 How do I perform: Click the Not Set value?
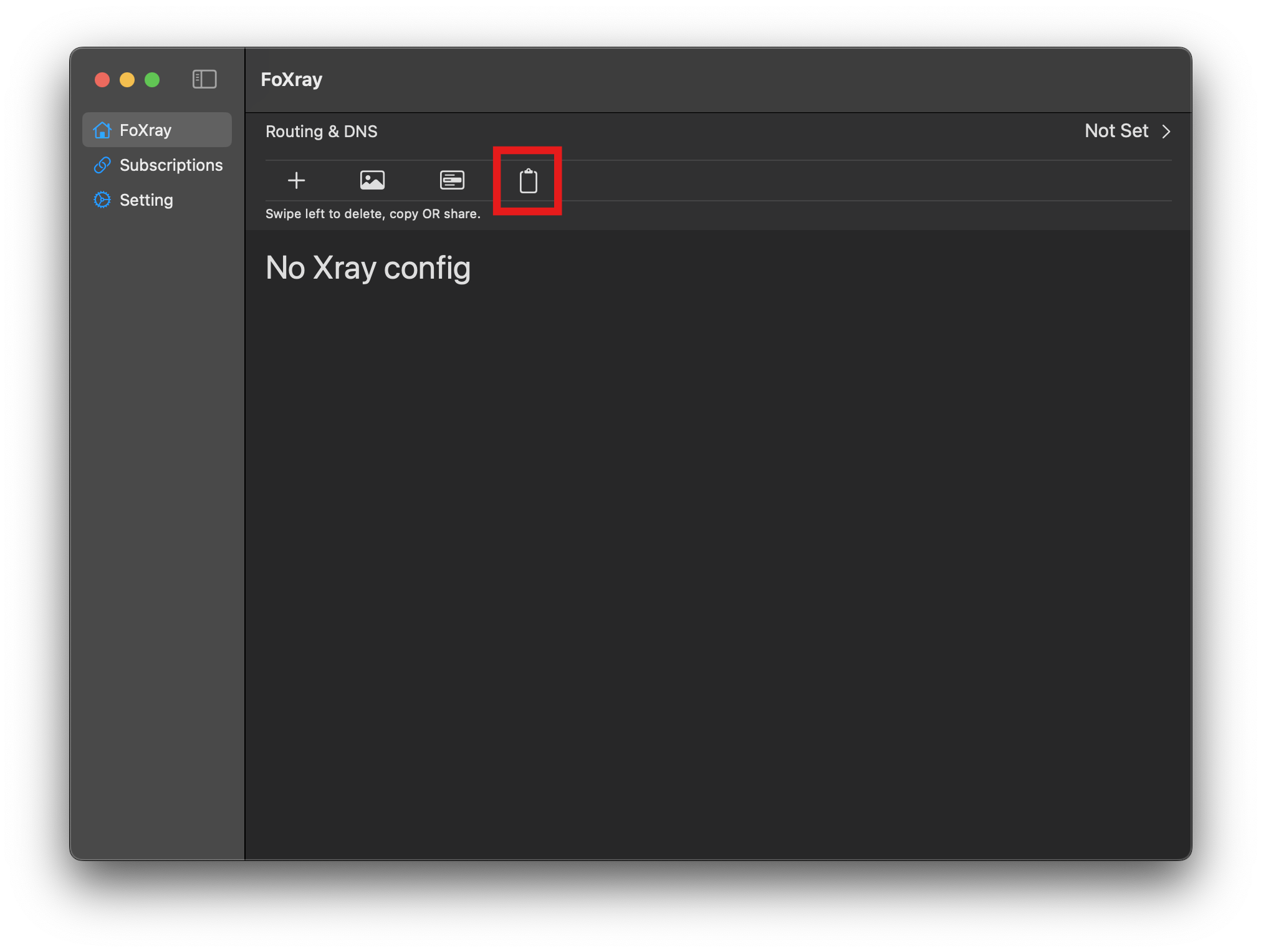pyautogui.click(x=1116, y=131)
